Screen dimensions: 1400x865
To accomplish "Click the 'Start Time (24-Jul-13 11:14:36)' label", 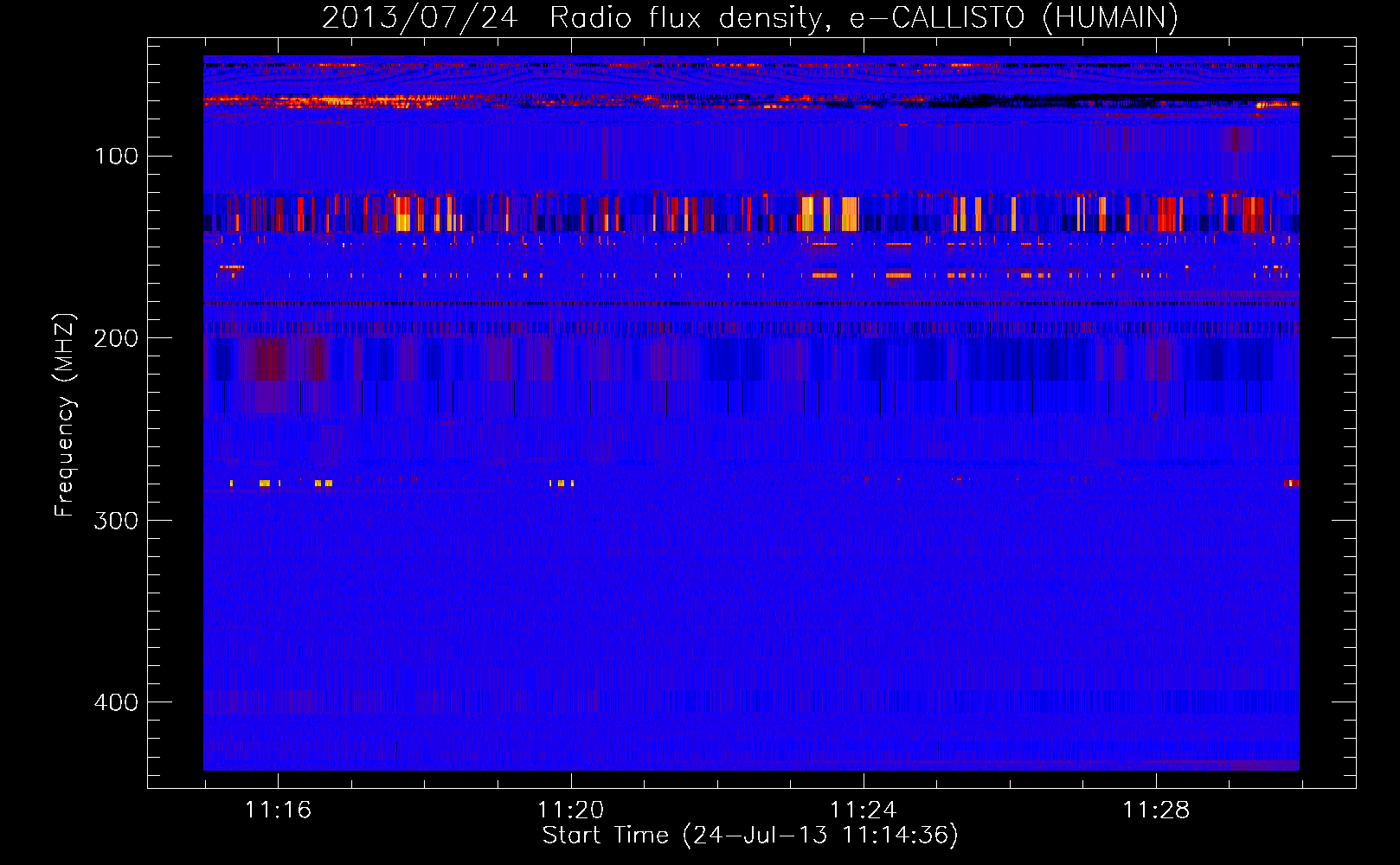I will (x=750, y=836).
